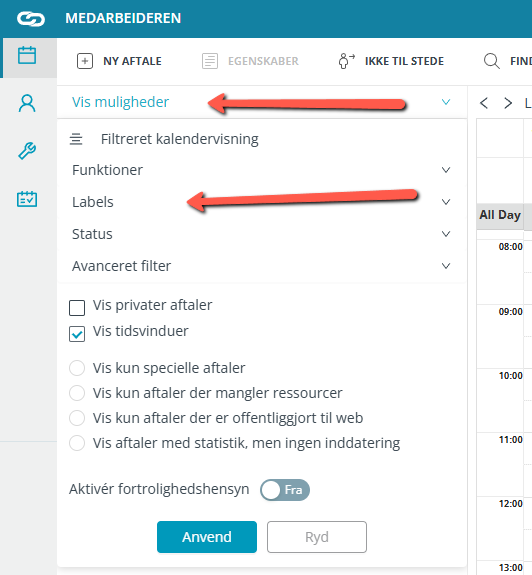Select Vis kun aftaler der mangler ressourcer

77,393
